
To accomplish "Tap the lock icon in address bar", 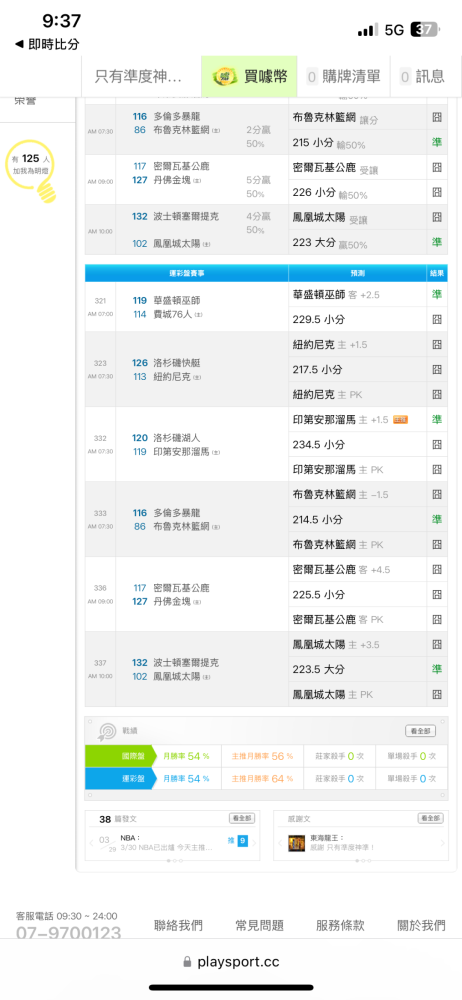I will pyautogui.click(x=187, y=962).
